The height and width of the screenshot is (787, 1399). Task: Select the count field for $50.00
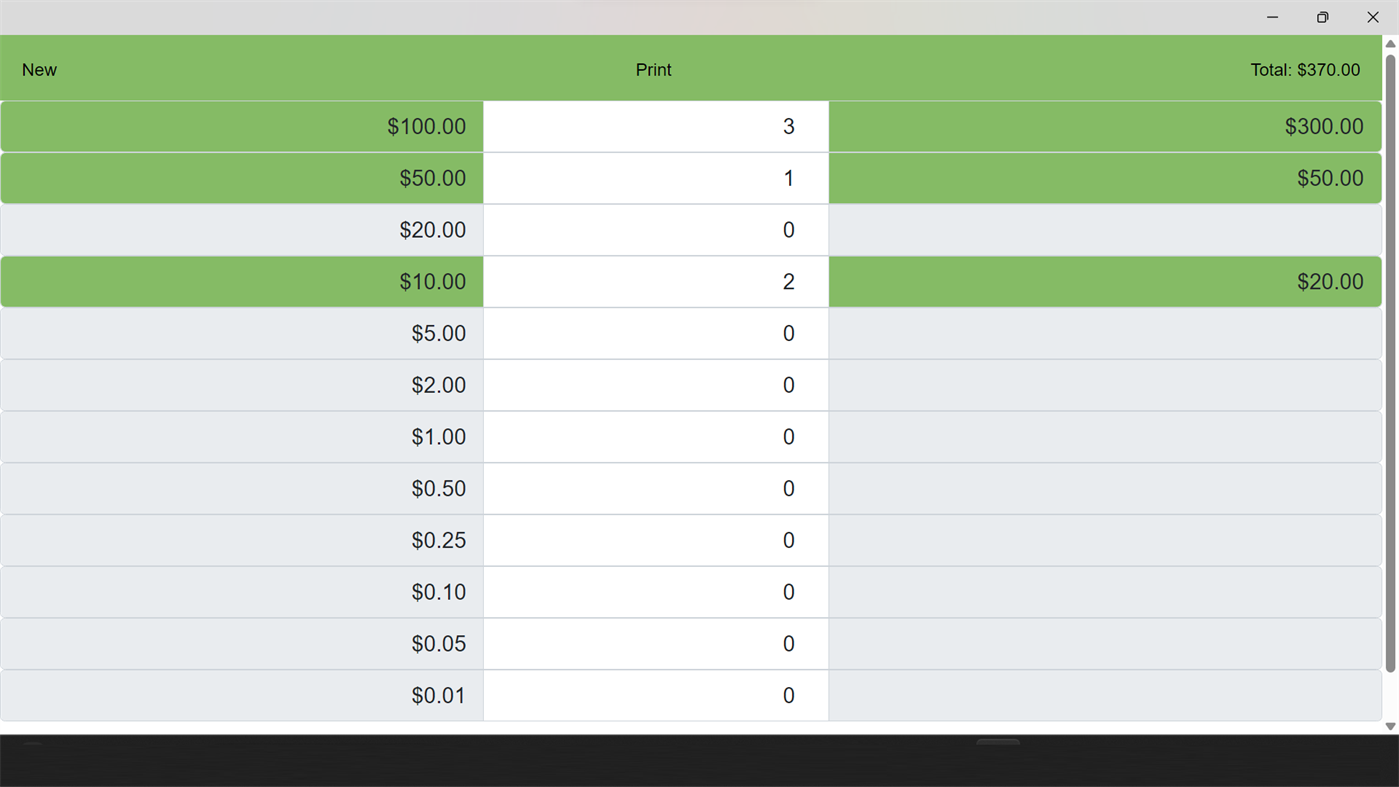point(655,178)
